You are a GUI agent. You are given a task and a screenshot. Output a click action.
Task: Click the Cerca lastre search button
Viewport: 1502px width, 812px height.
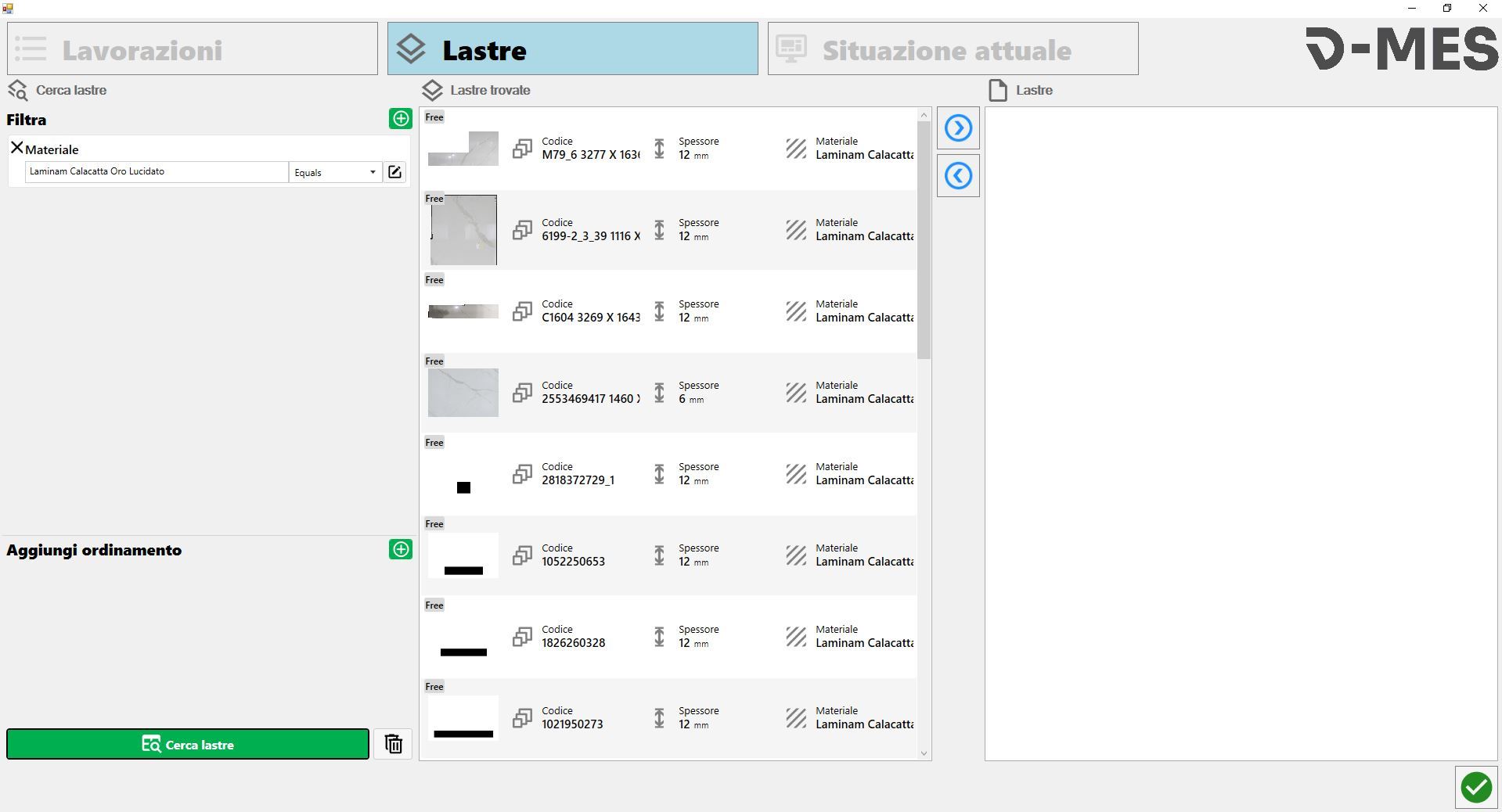(x=188, y=744)
